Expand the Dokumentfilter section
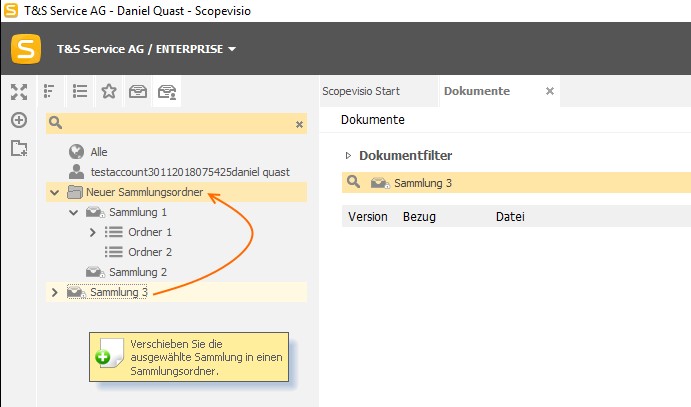 (x=348, y=155)
